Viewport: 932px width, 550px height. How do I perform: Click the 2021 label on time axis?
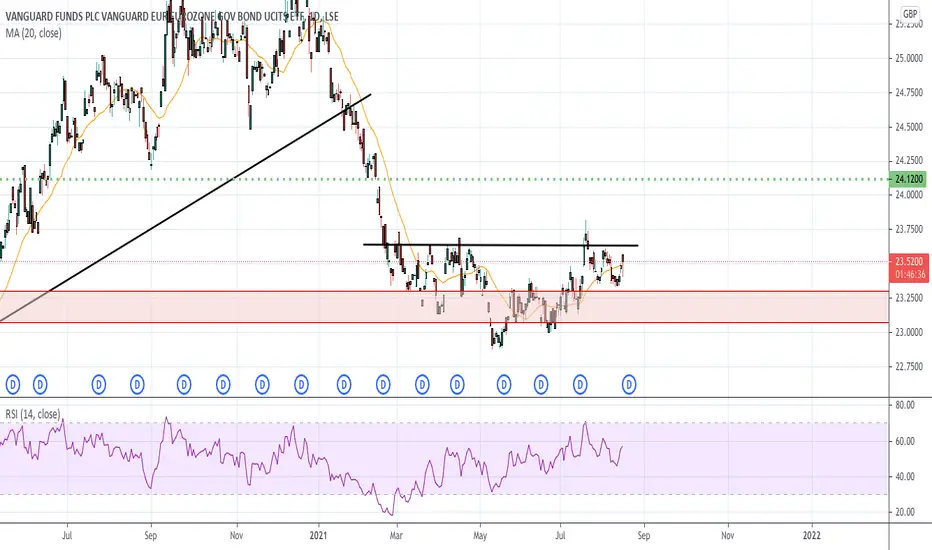point(319,535)
